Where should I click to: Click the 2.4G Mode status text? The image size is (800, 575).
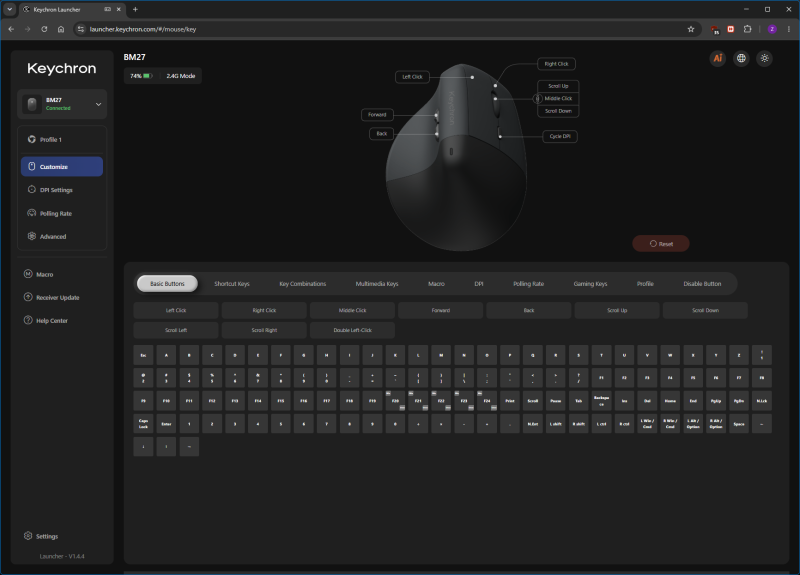point(181,76)
